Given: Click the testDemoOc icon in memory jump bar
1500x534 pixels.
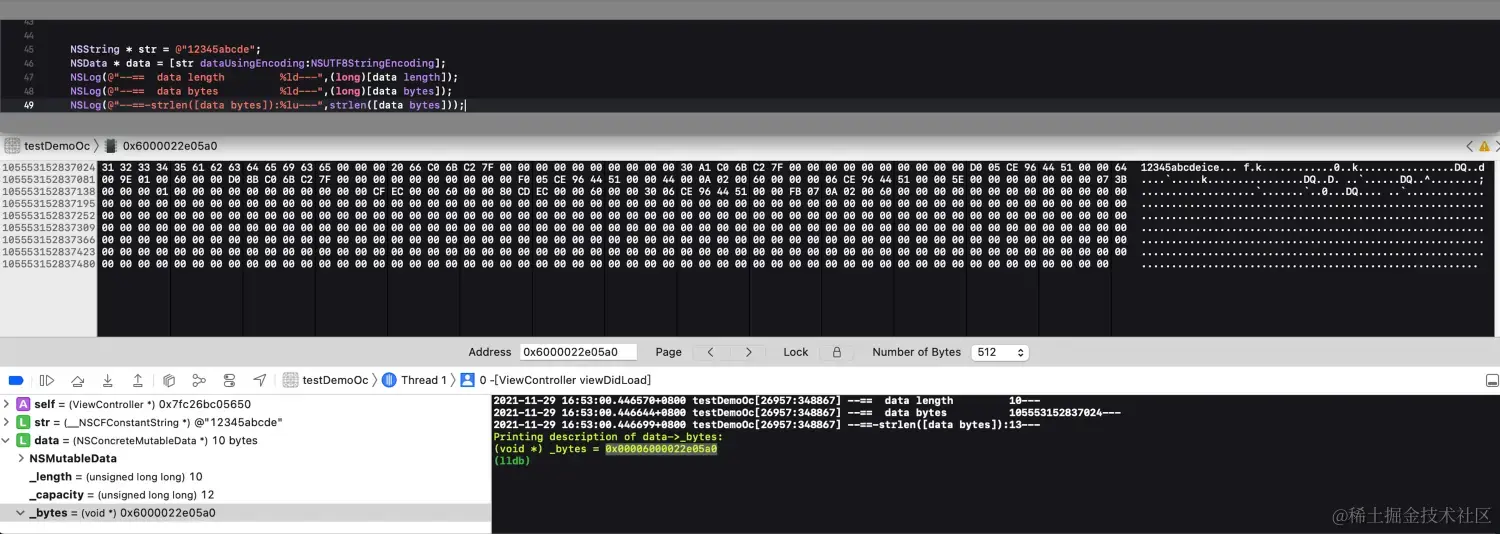Looking at the screenshot, I should pos(12,146).
